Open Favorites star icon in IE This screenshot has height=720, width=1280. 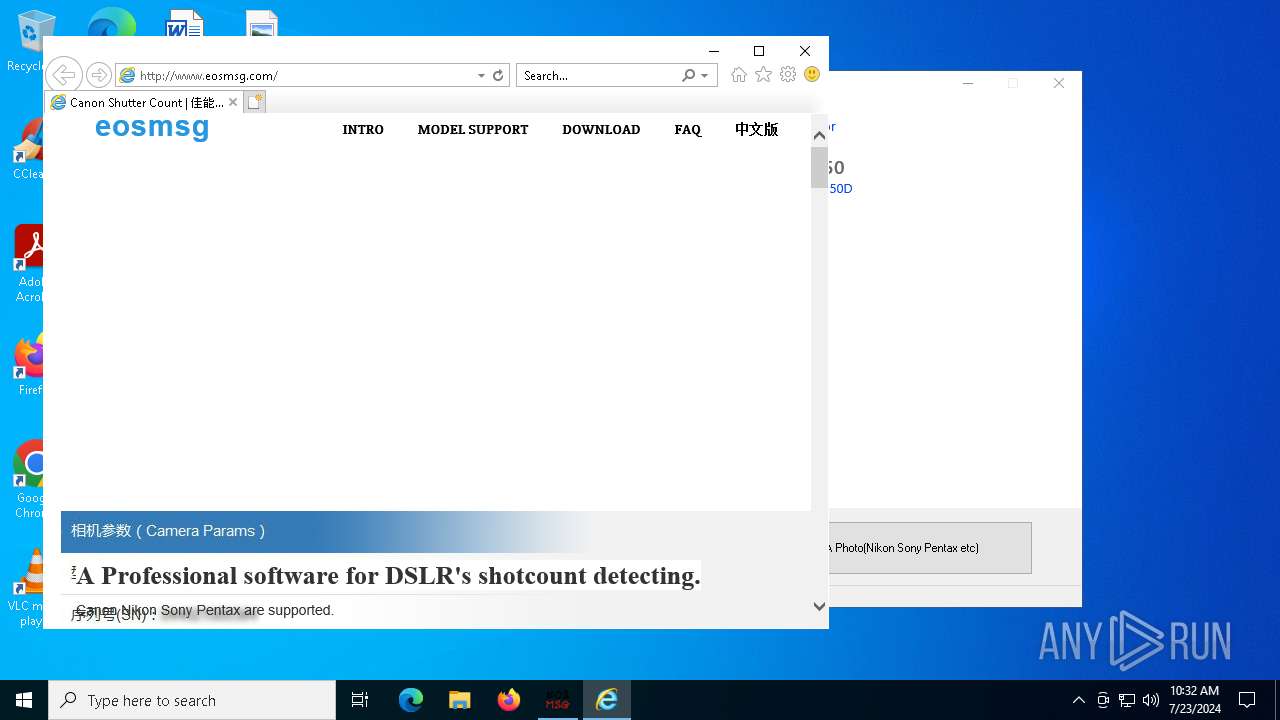tap(763, 75)
